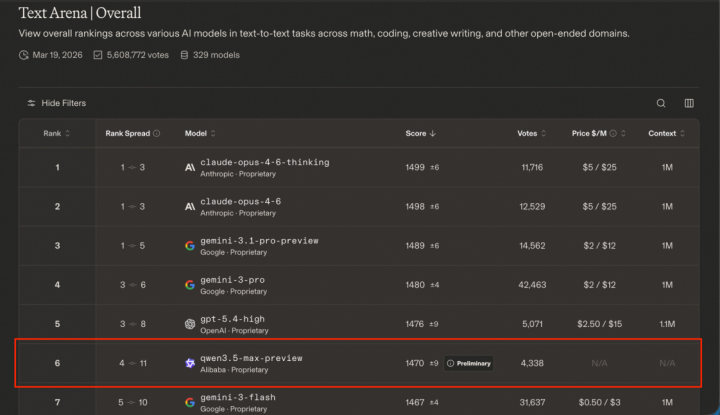The image size is (720, 415).
Task: Click the Price $/M info icon
Action: pos(613,134)
